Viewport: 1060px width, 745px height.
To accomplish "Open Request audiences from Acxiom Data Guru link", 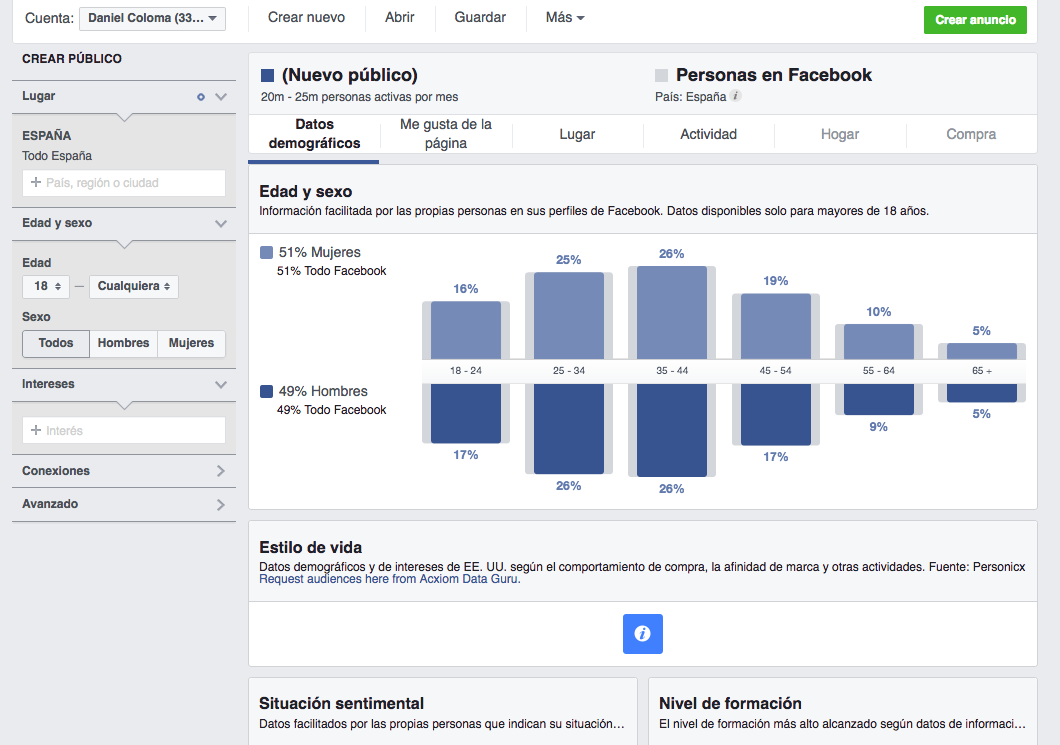I will [390, 579].
